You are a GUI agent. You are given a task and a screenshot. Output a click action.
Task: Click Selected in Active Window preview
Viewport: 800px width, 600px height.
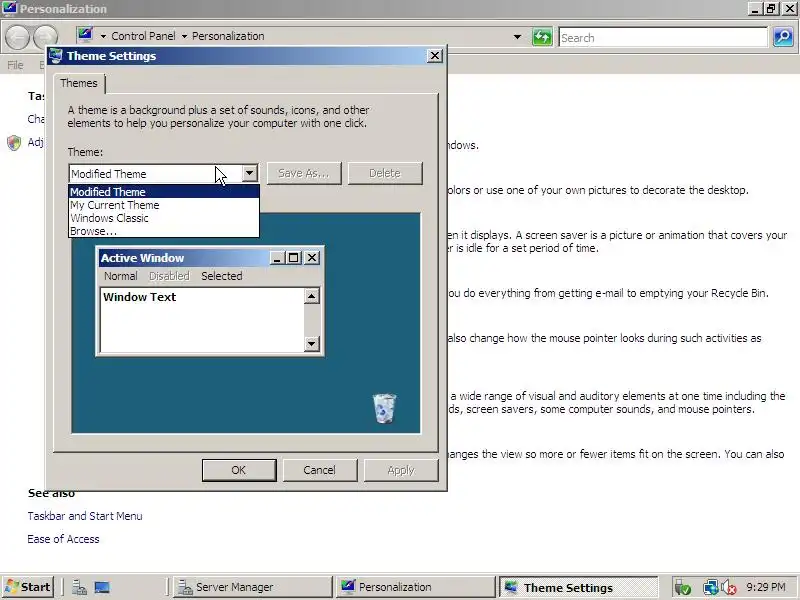pos(221,276)
